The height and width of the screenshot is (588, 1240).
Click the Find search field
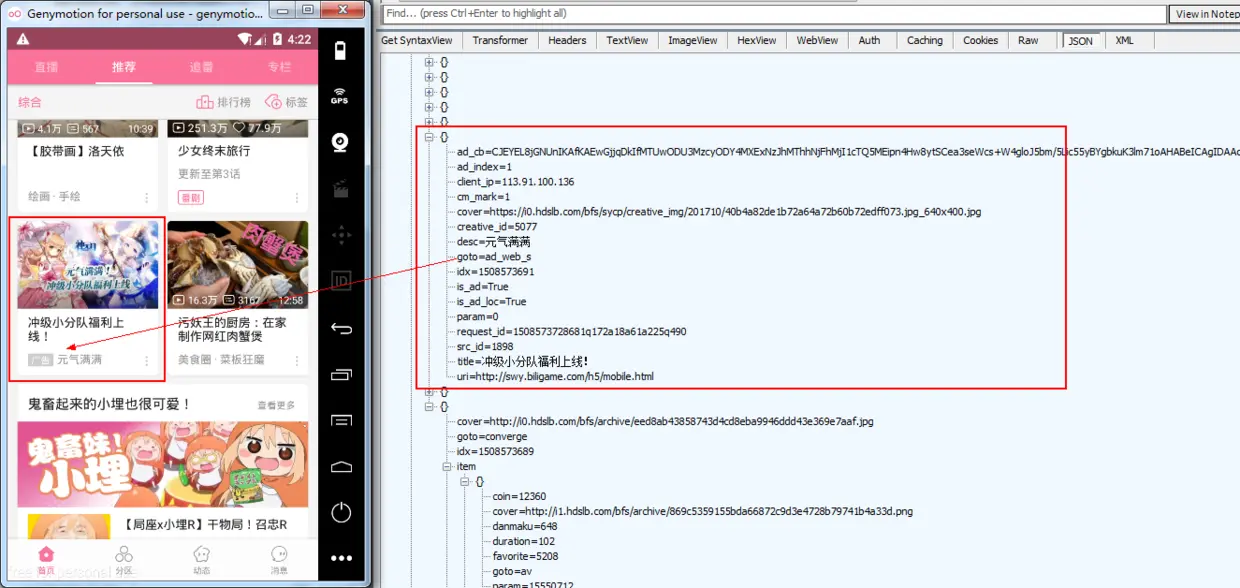[774, 14]
